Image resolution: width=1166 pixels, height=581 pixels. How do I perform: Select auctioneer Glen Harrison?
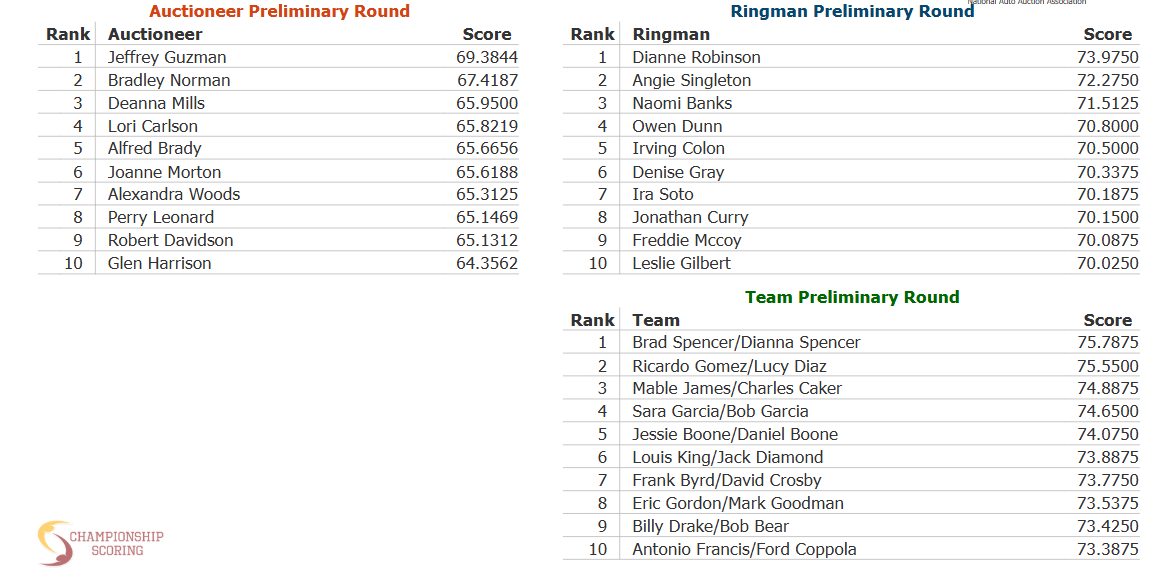click(159, 263)
